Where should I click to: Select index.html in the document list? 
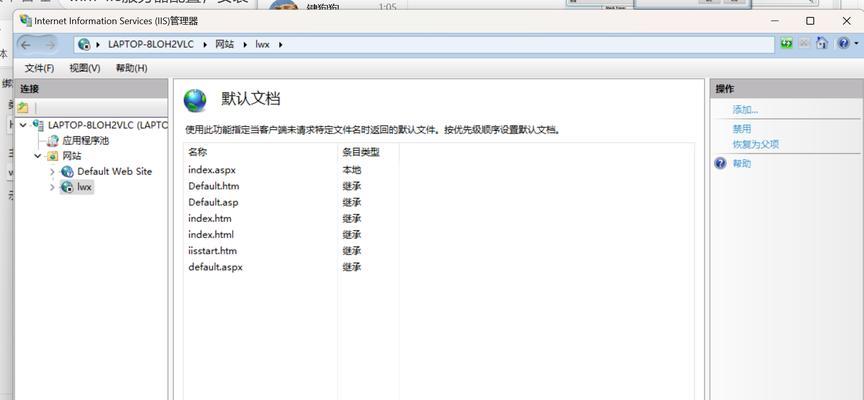coord(211,235)
